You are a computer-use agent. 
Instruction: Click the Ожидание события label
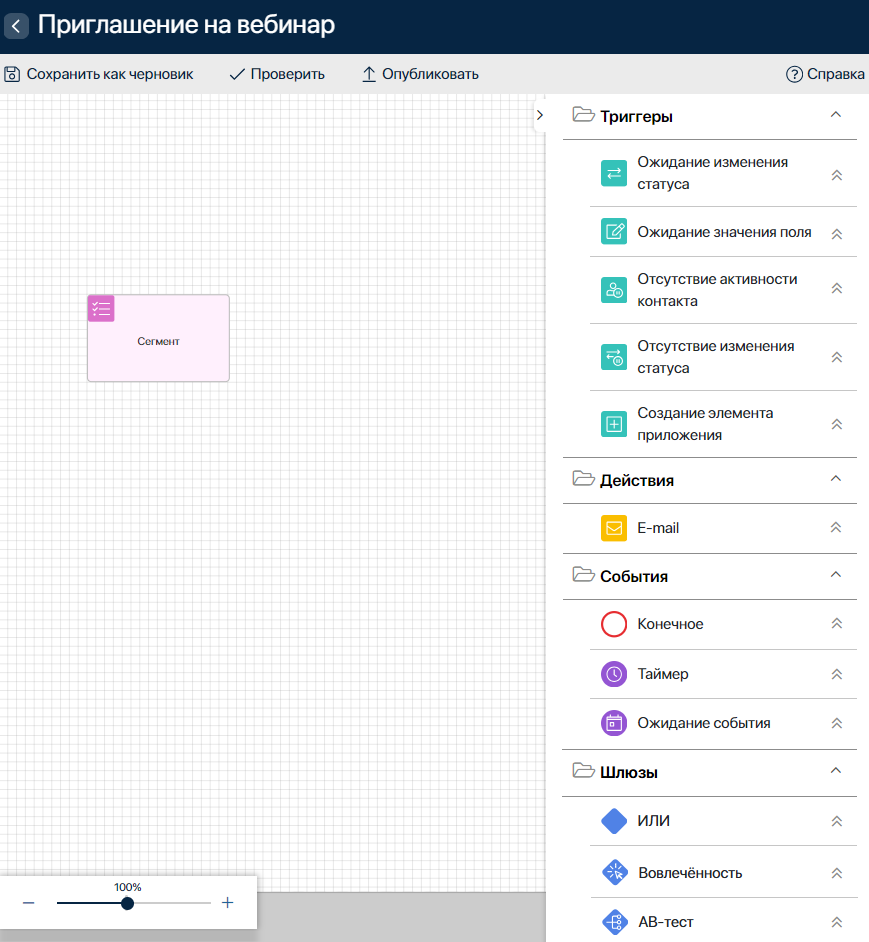point(704,723)
